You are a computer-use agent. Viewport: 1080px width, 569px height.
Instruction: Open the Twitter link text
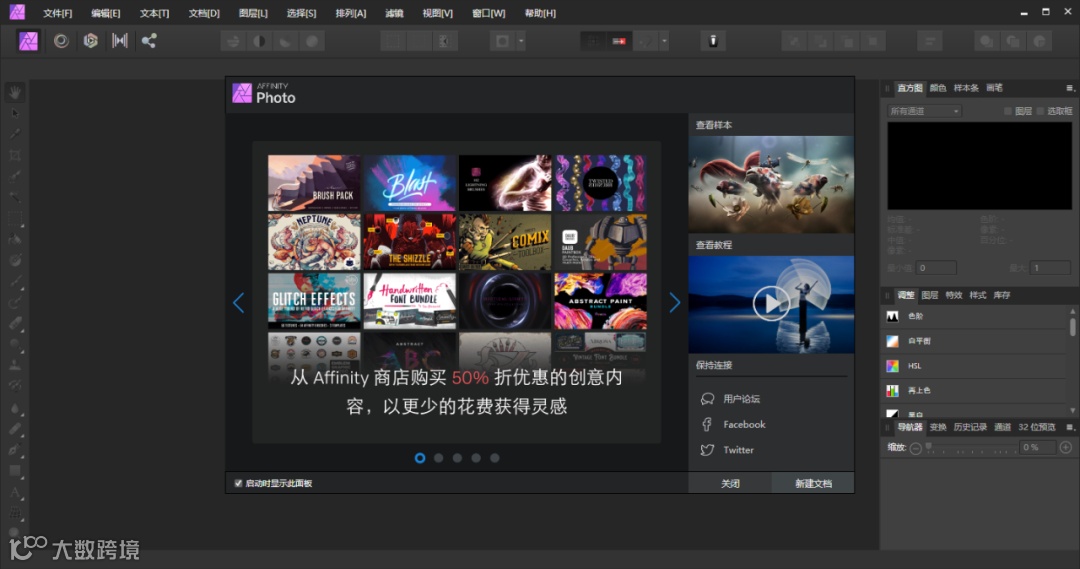coord(738,450)
